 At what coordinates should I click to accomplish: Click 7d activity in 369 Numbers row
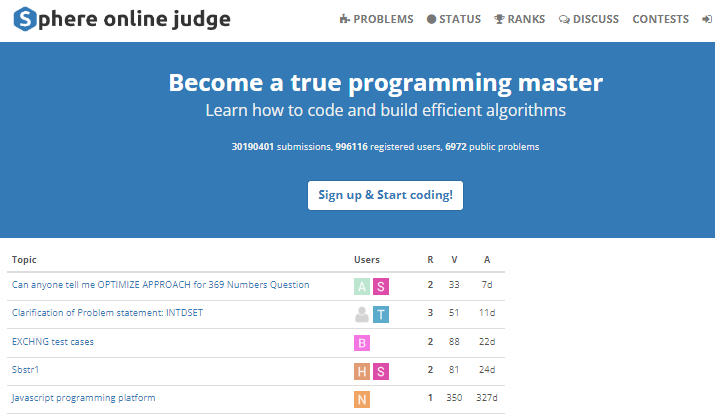coord(487,285)
